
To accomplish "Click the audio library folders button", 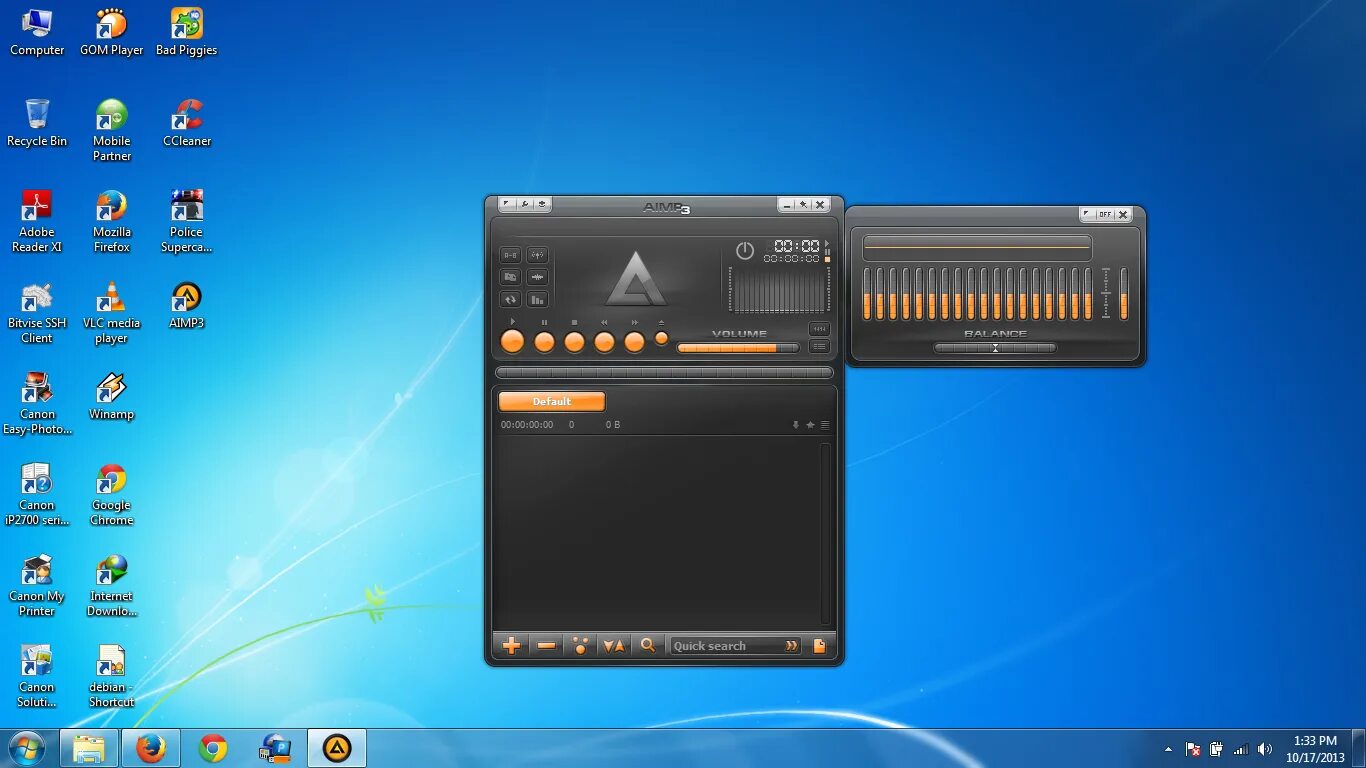I will click(510, 277).
